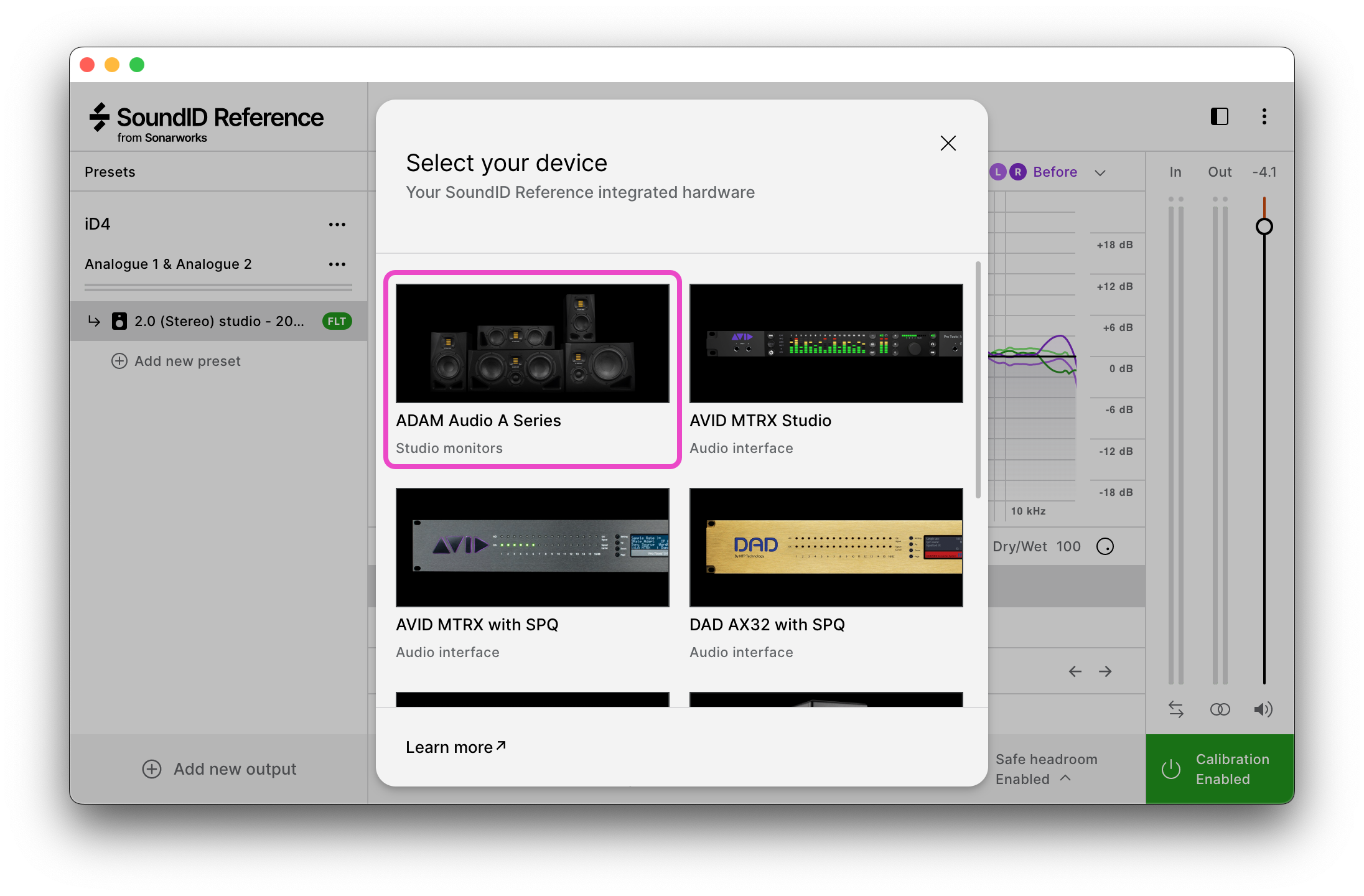This screenshot has height=896, width=1364.
Task: Open the vertical three-dot options menu
Action: tap(1264, 116)
